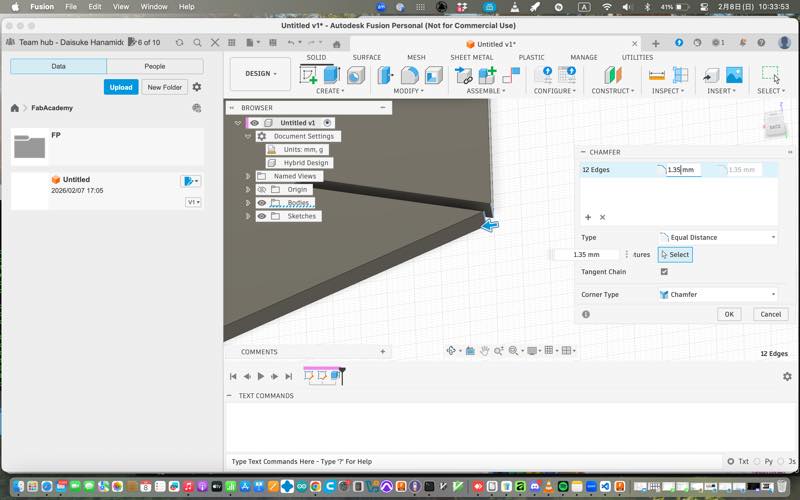Select the Shell tool in Modify
Viewport: 800px width, 500px height.
coord(433,75)
